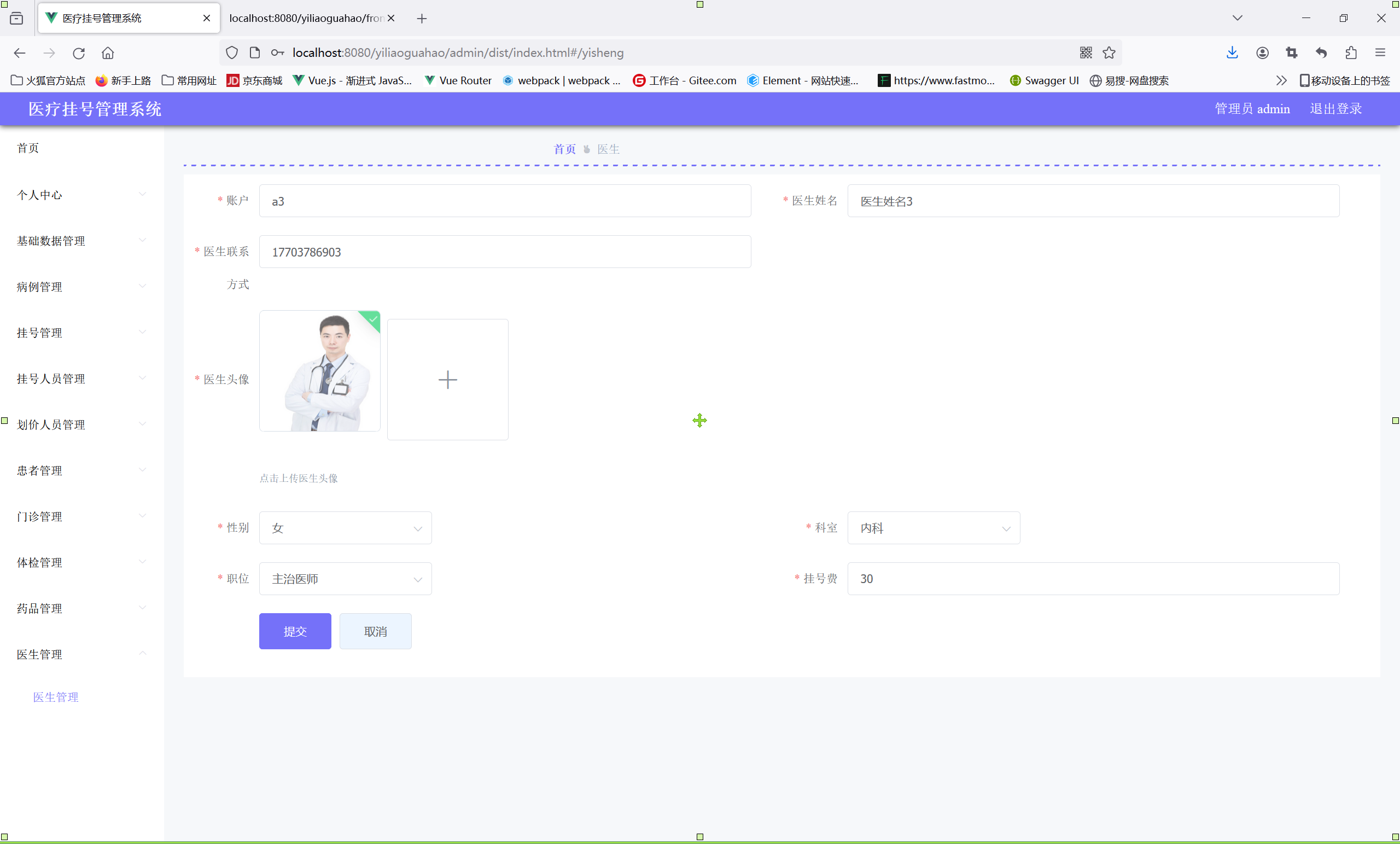
Task: Open the 职位 dropdown showing 主治医师
Action: pyautogui.click(x=345, y=579)
